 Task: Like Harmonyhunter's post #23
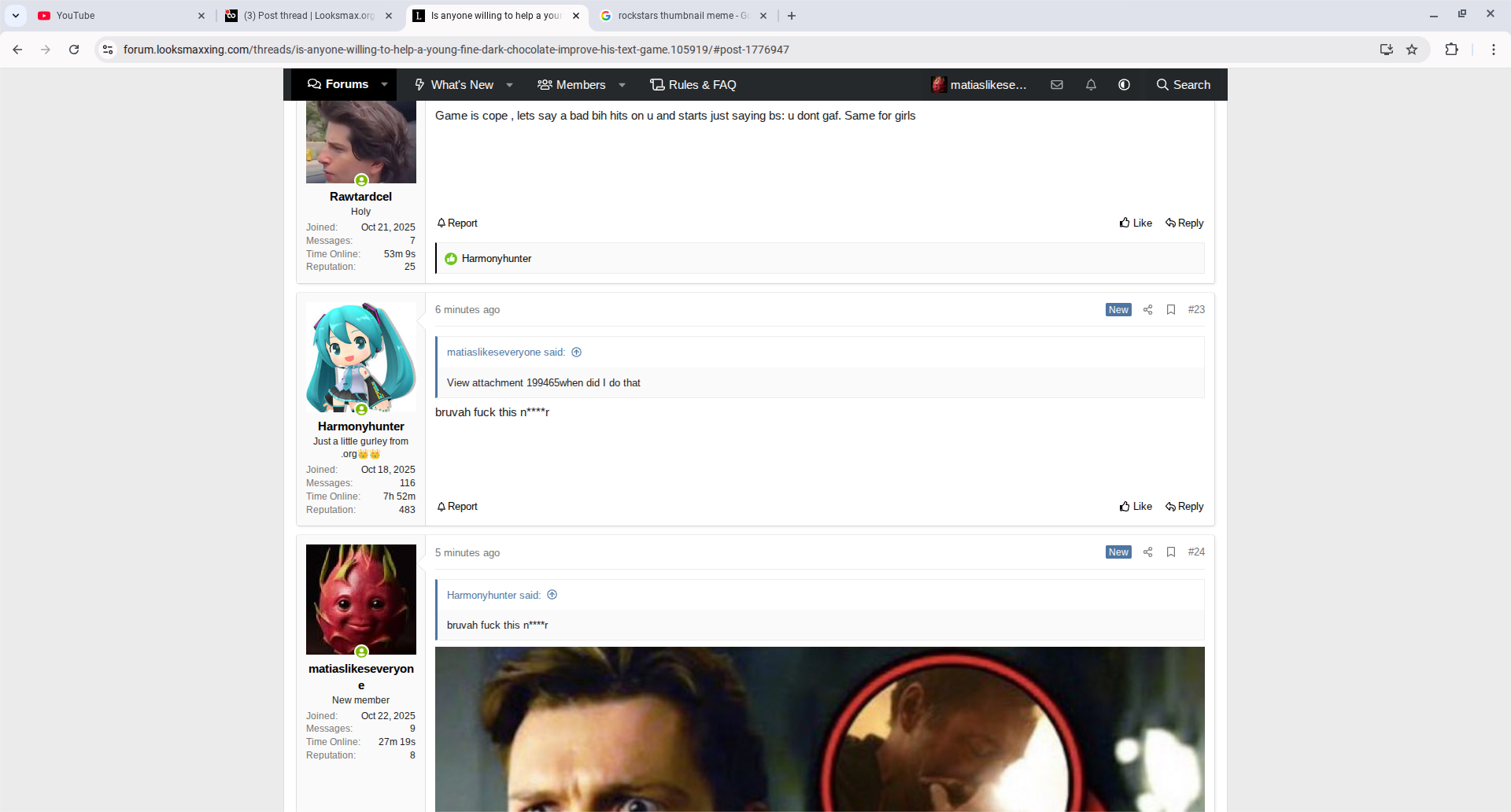(x=1136, y=507)
